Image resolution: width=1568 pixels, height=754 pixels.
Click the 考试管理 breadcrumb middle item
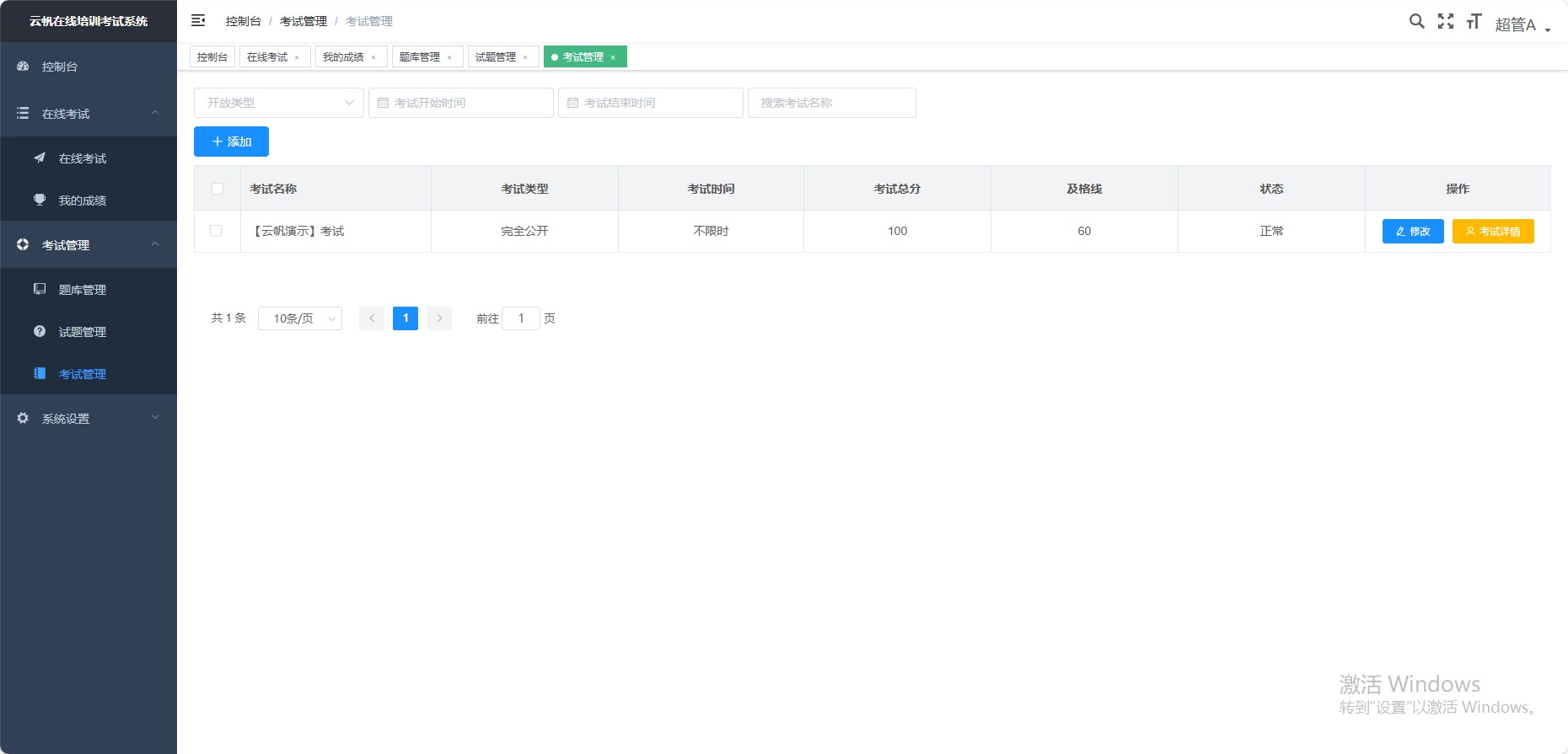tap(303, 21)
